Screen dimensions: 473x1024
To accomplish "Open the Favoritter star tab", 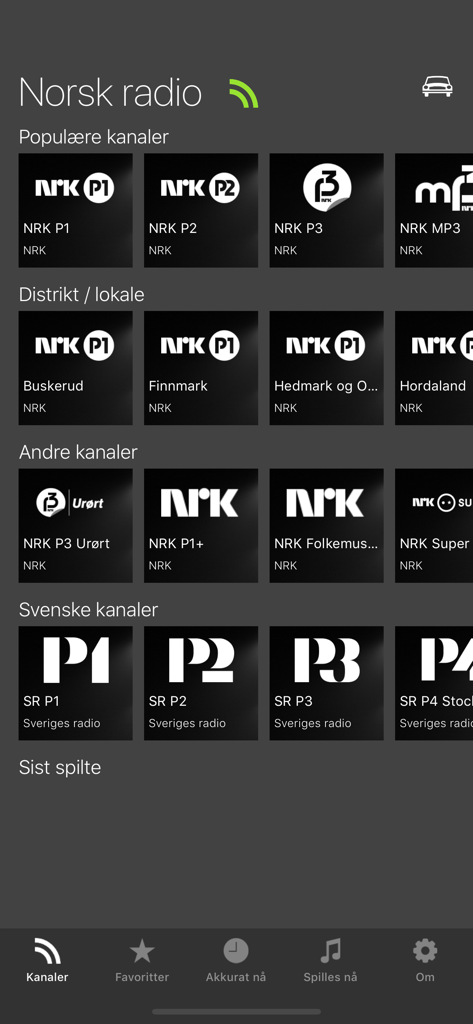I will point(142,960).
